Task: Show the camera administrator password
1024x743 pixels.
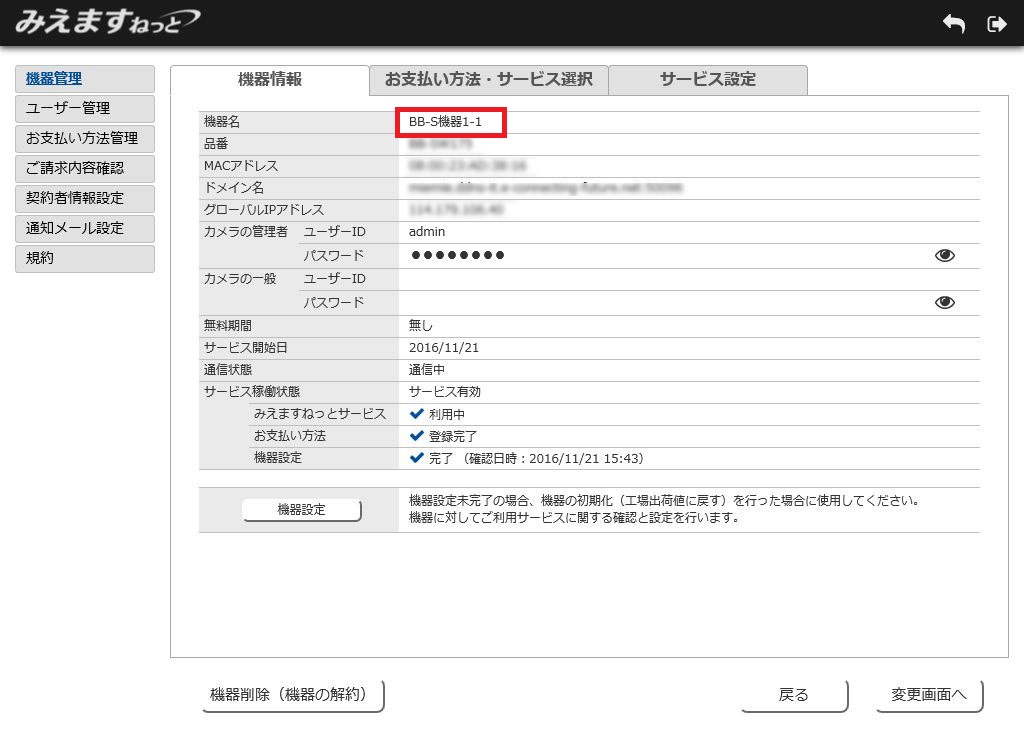Action: (x=944, y=256)
